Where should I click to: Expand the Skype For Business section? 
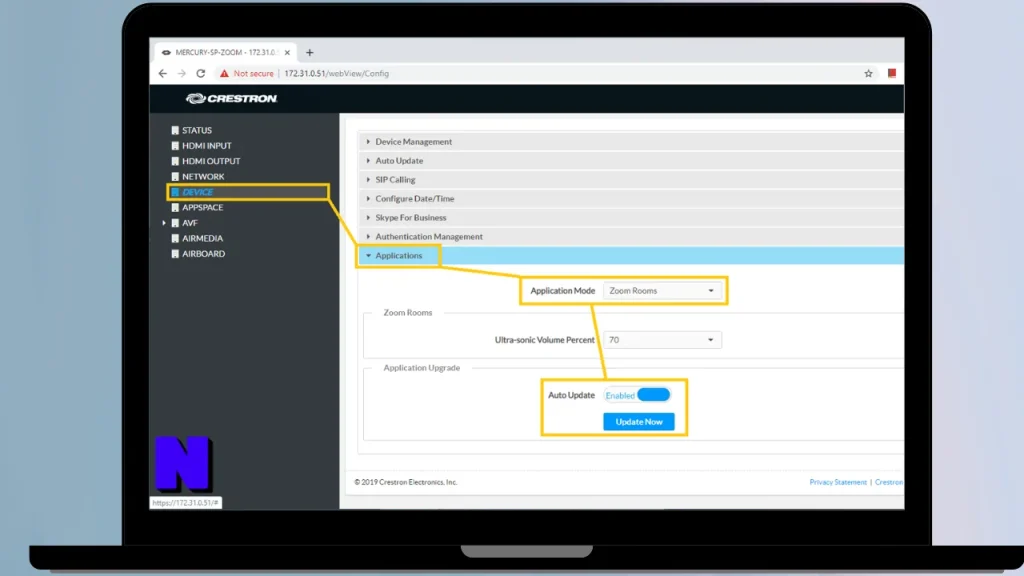[631, 217]
